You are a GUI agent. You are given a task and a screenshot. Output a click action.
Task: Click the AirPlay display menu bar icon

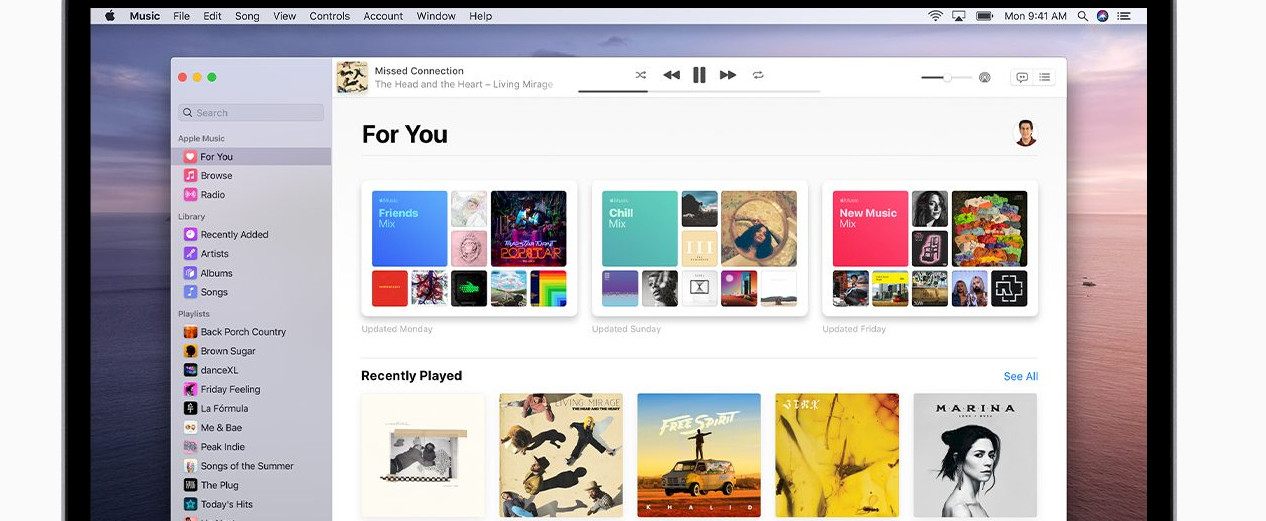point(959,16)
